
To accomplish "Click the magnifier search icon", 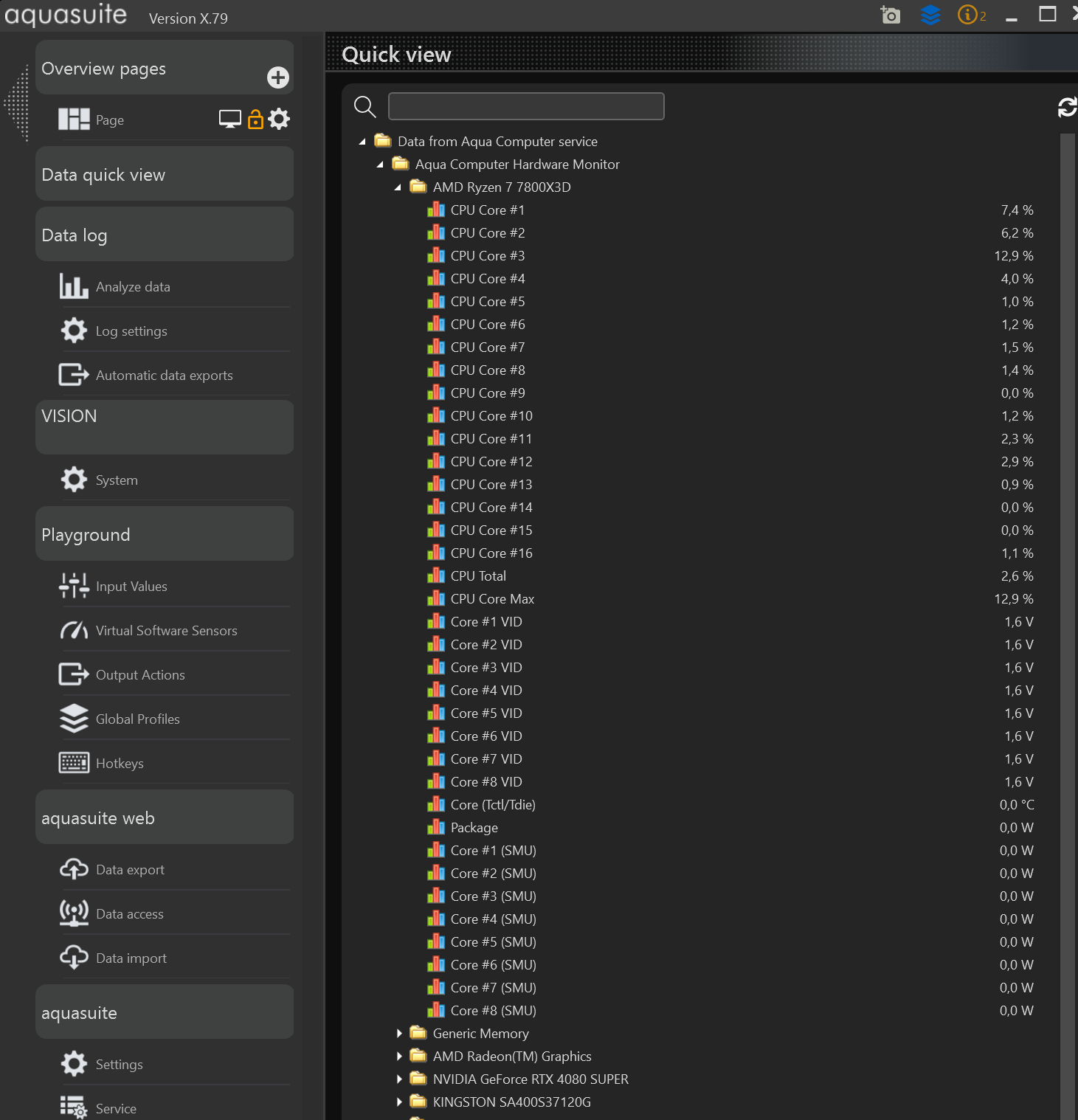I will [x=364, y=107].
